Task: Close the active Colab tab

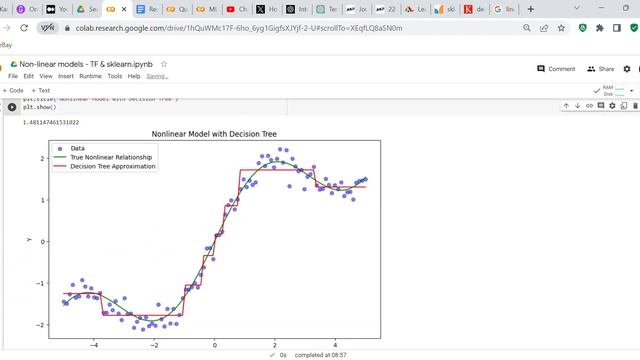Action: point(124,9)
